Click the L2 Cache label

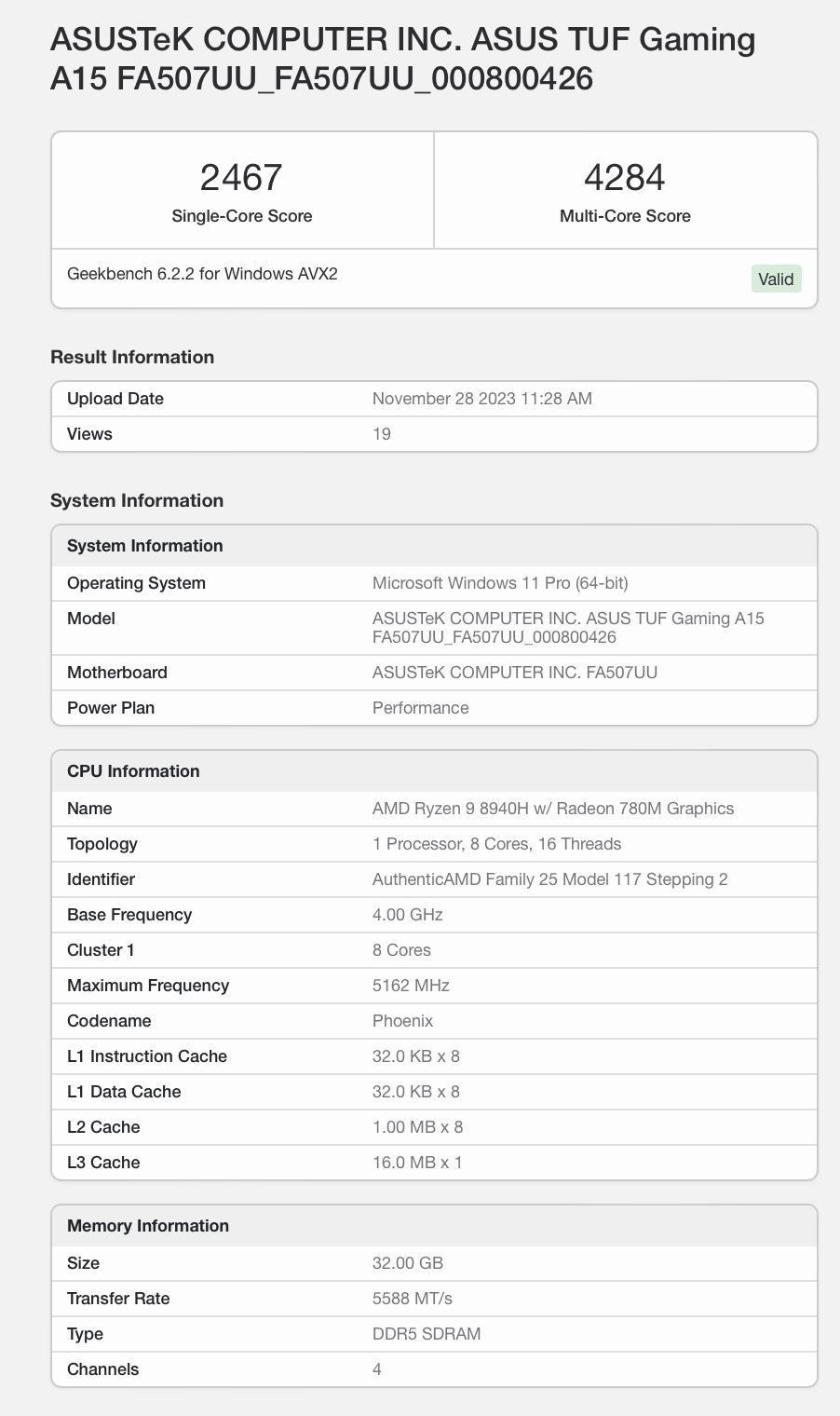[x=103, y=1127]
